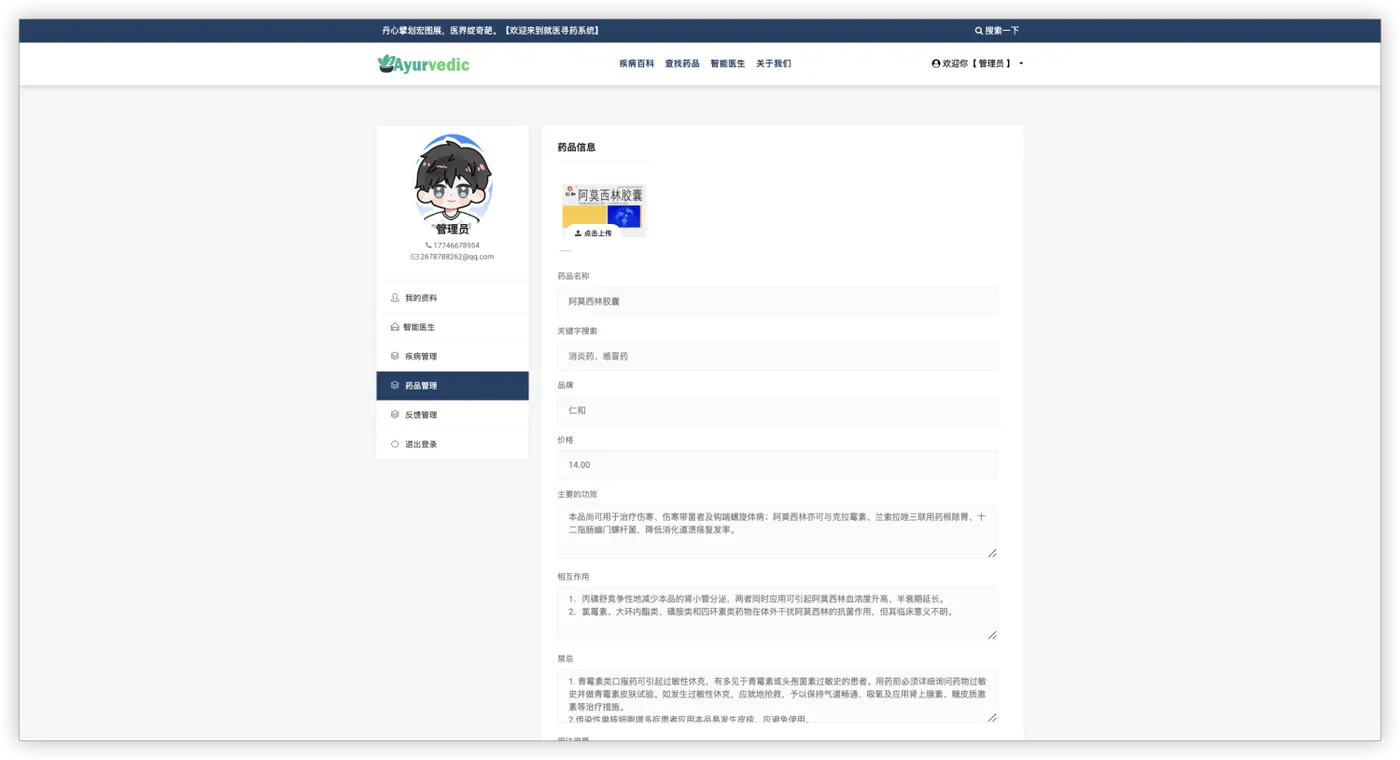
Task: Click the layers icon beside 药品管理
Action: (395, 385)
